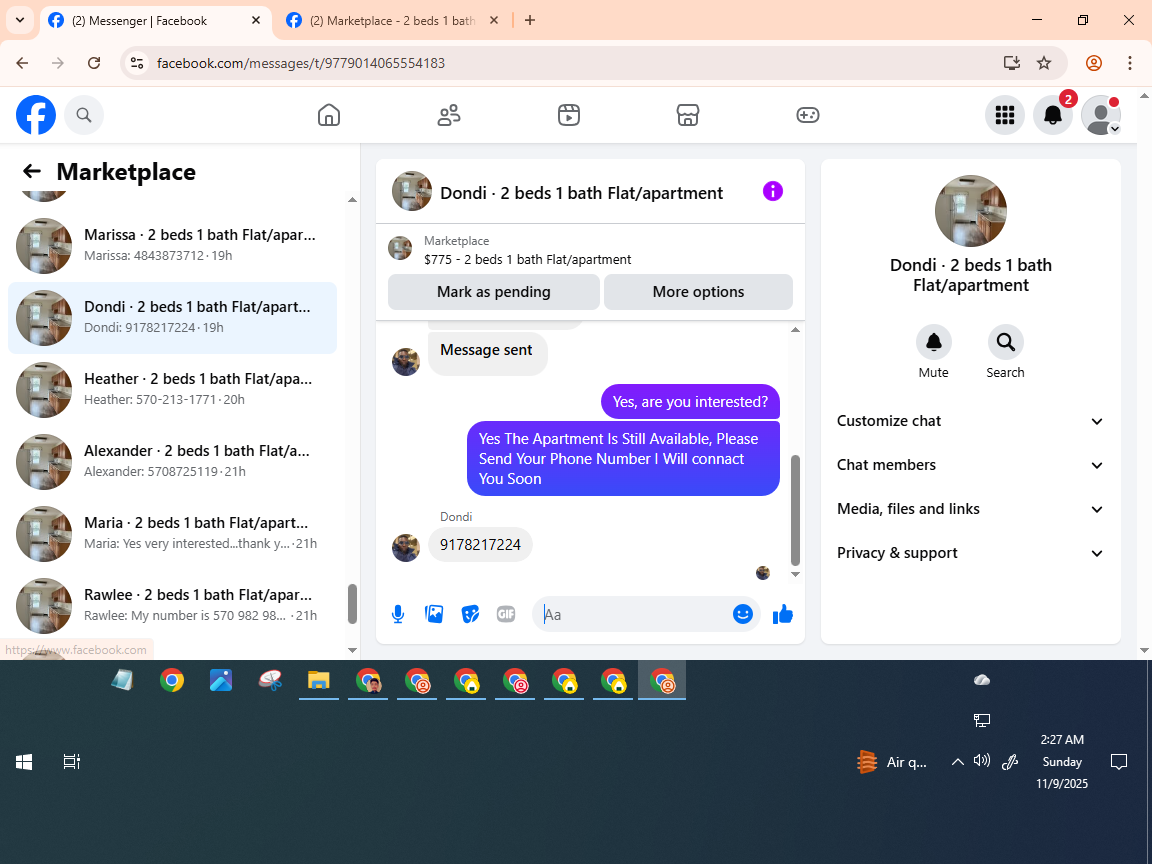Send a thumbs-up like
Image resolution: width=1152 pixels, height=864 pixels.
pyautogui.click(x=782, y=614)
